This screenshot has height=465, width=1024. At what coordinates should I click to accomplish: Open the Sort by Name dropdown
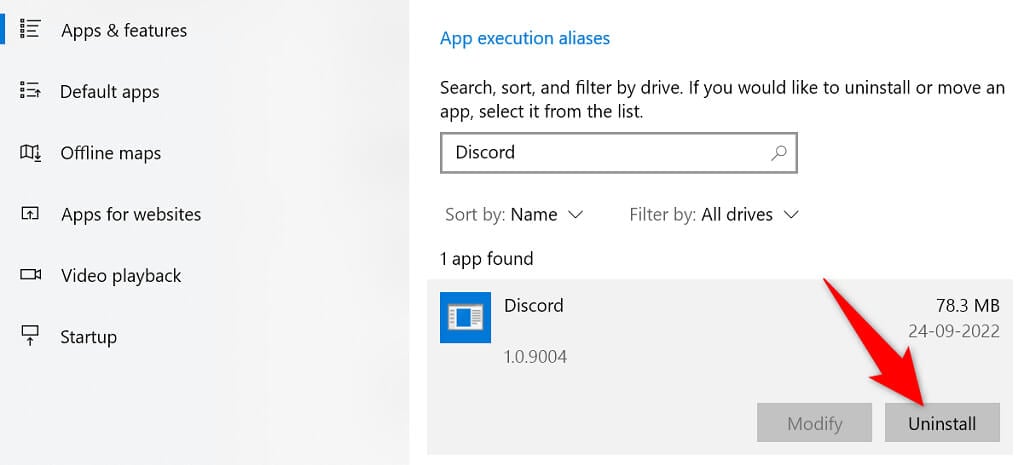coord(546,214)
